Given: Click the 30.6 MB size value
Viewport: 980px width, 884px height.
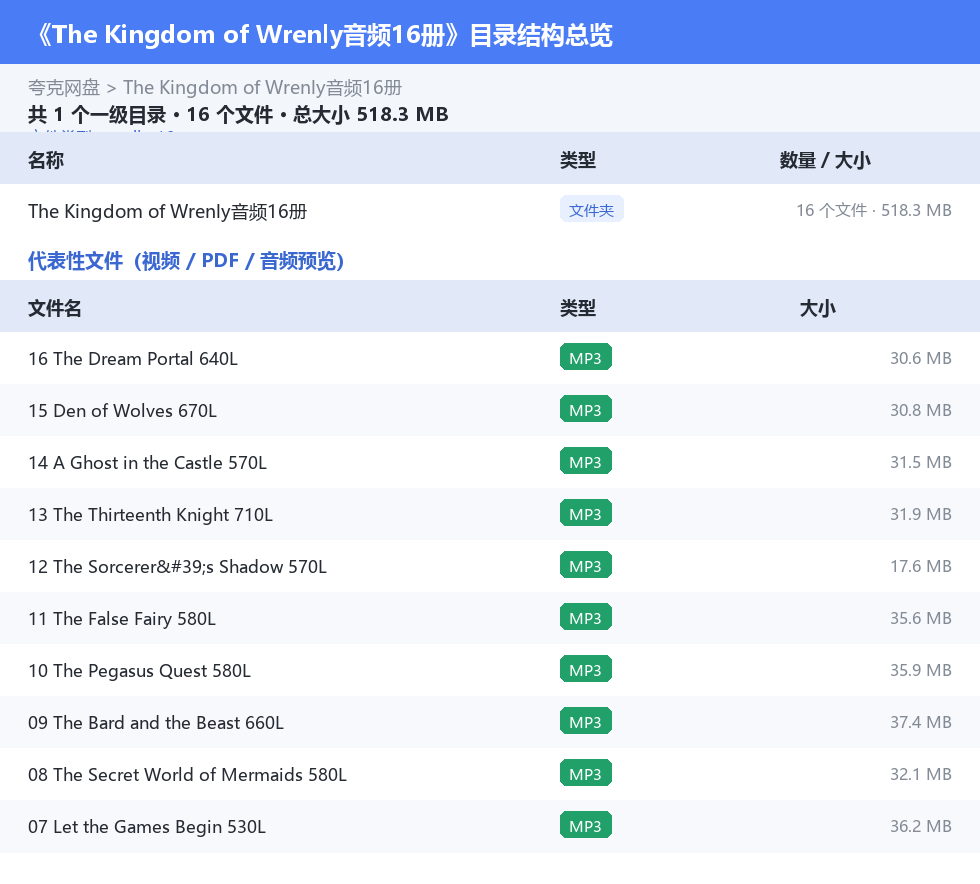Looking at the screenshot, I should pos(921,358).
